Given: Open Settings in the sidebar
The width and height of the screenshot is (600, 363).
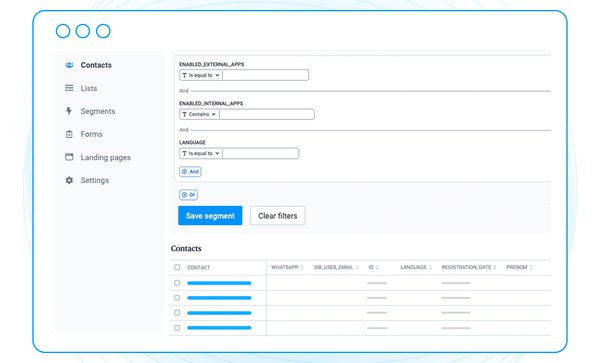Looking at the screenshot, I should click(x=95, y=180).
